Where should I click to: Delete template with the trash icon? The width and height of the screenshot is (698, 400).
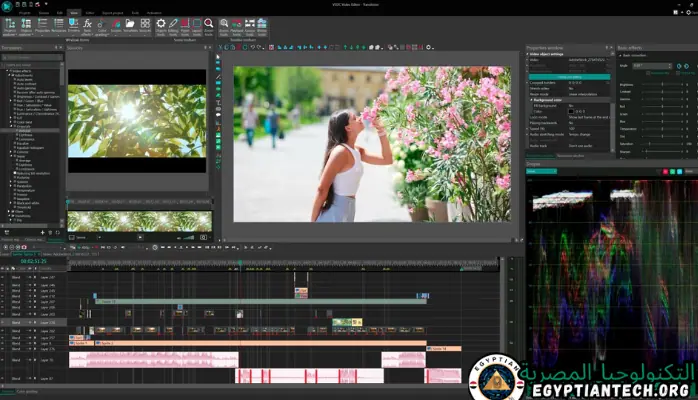pyautogui.click(x=50, y=232)
